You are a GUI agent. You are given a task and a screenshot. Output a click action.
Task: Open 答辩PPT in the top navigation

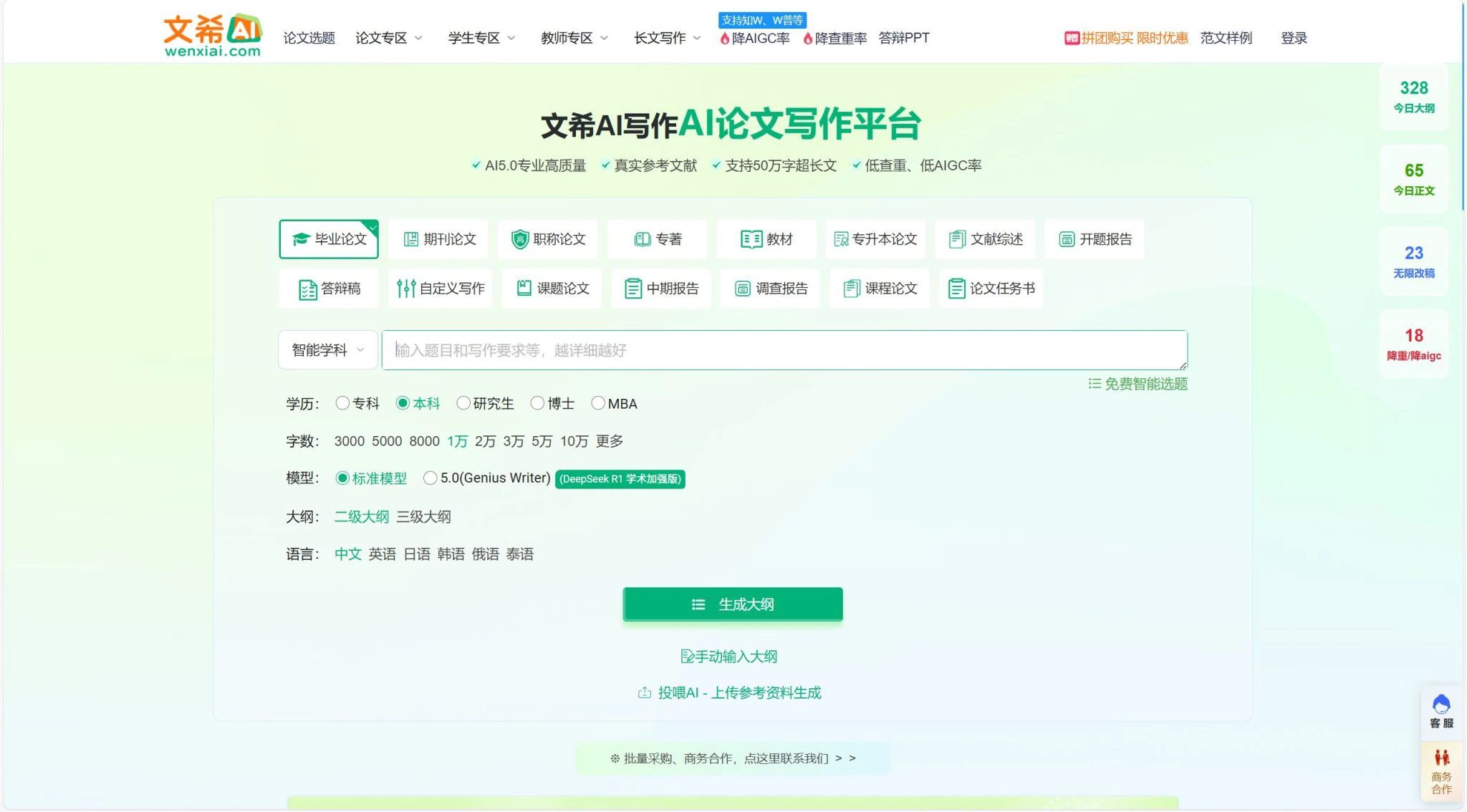pos(904,38)
